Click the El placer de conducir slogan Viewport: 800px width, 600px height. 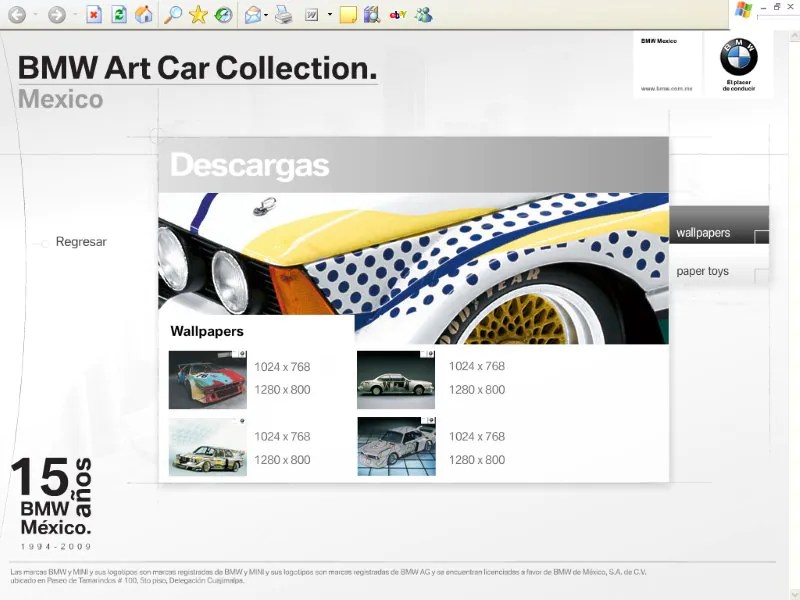[739, 85]
